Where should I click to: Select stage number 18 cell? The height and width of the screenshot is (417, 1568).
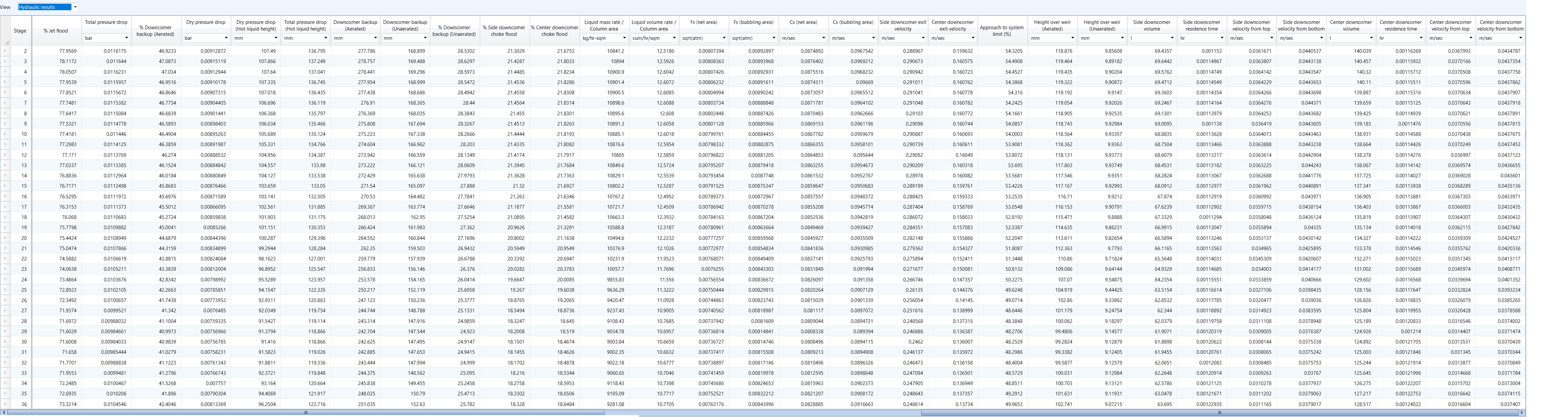pos(20,217)
